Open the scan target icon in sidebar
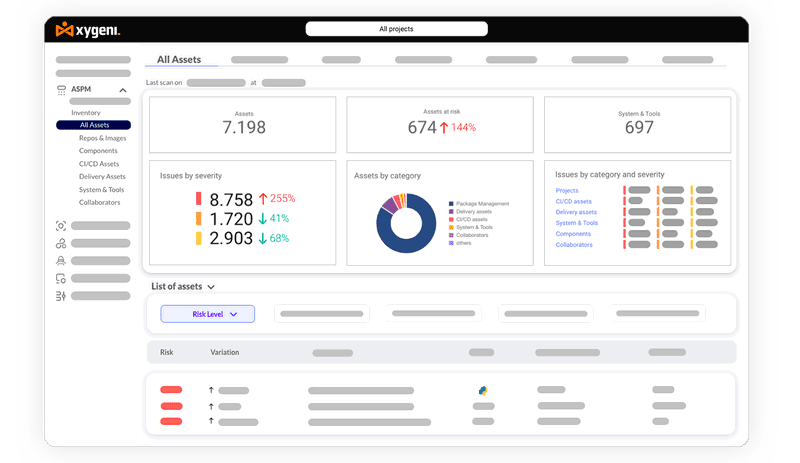Screen dimensions: 800x463 pyautogui.click(x=61, y=226)
